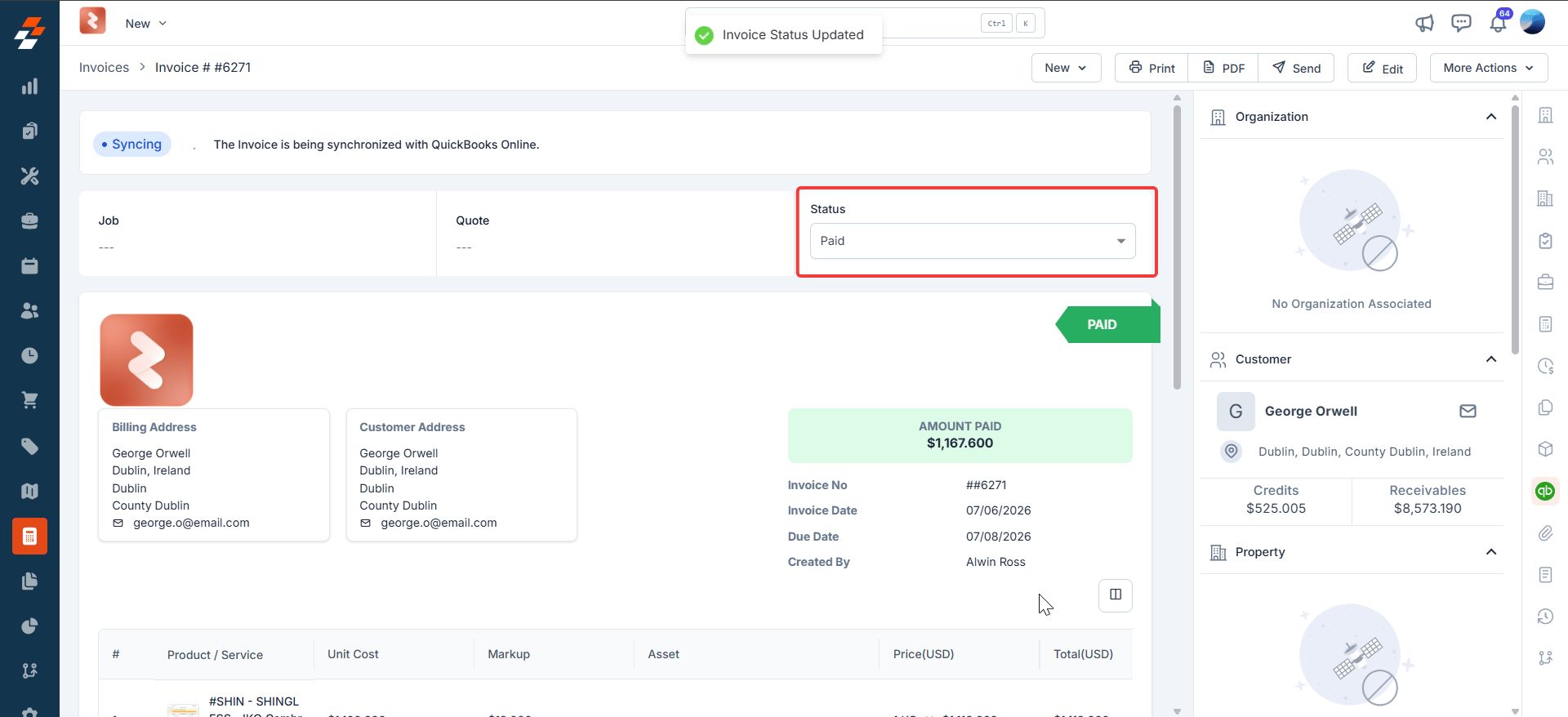The width and height of the screenshot is (1568, 717).
Task: Open the pie chart reports sidebar icon
Action: point(29,626)
